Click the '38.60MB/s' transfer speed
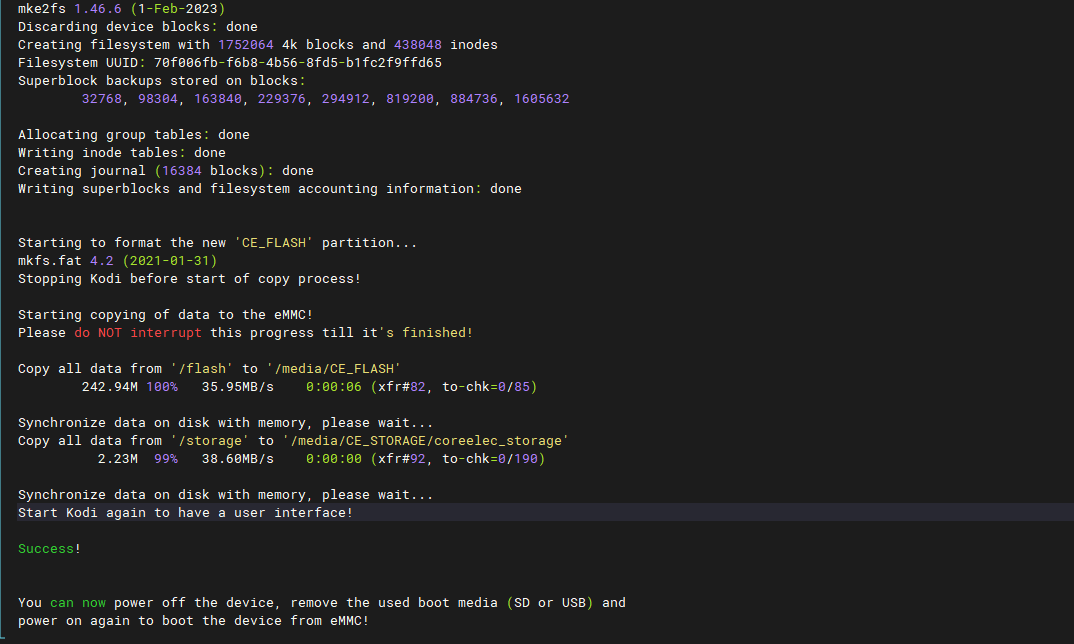The width and height of the screenshot is (1074, 644). point(237,459)
